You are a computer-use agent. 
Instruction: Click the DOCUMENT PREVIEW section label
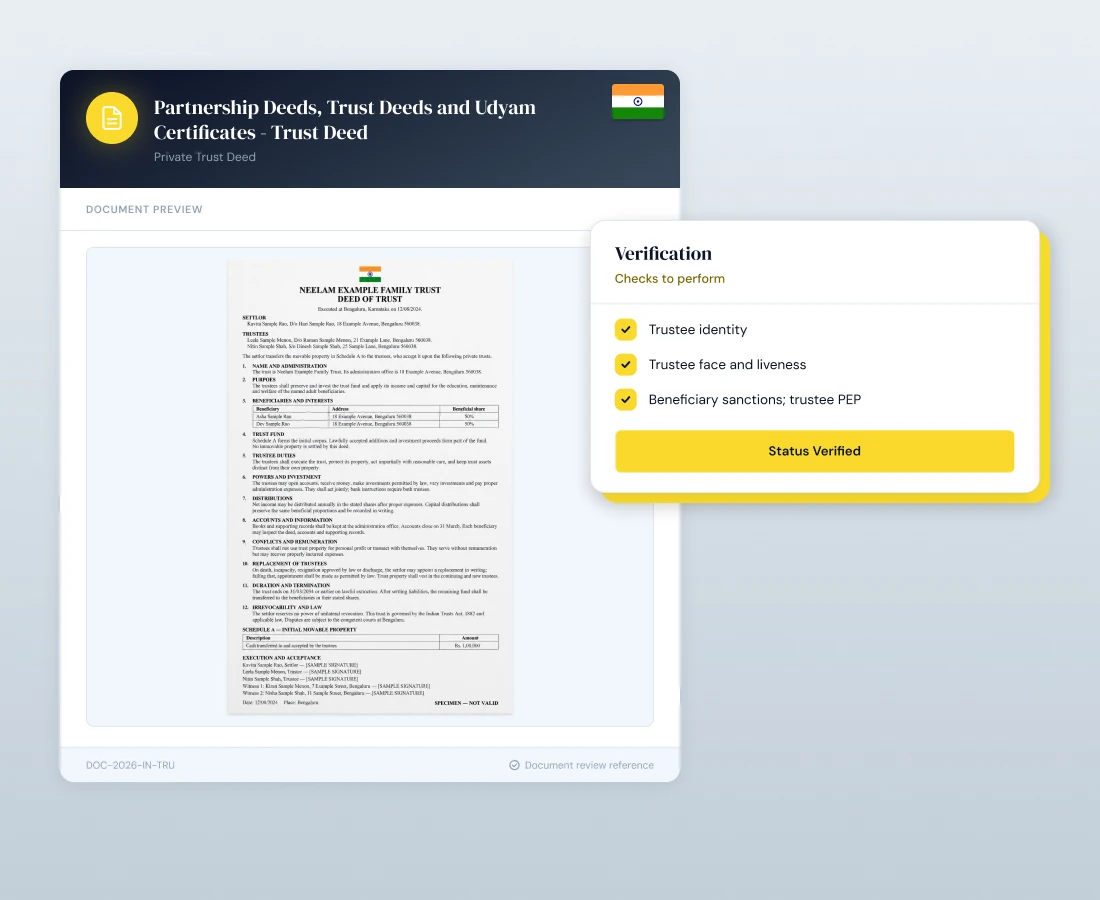coord(145,209)
